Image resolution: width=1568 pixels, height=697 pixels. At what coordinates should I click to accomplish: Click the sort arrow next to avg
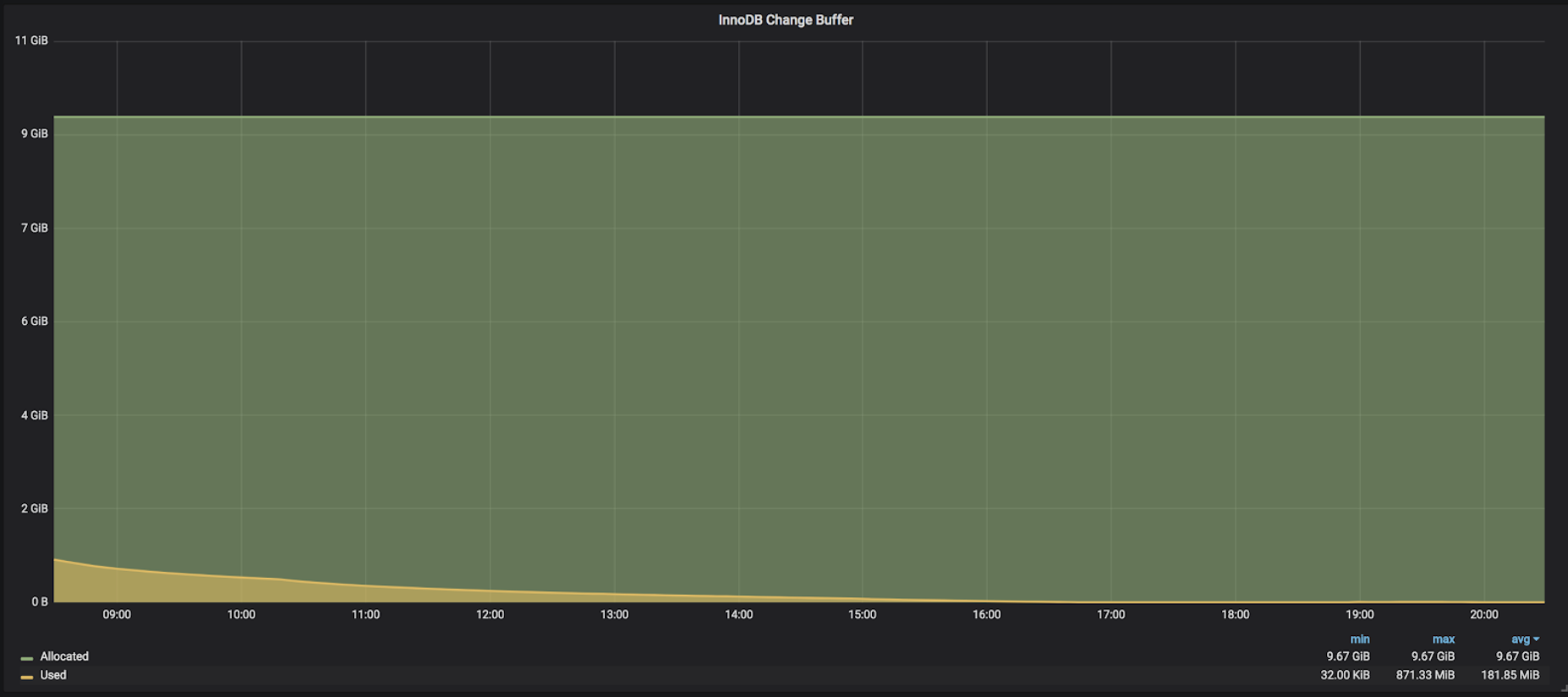[1536, 639]
